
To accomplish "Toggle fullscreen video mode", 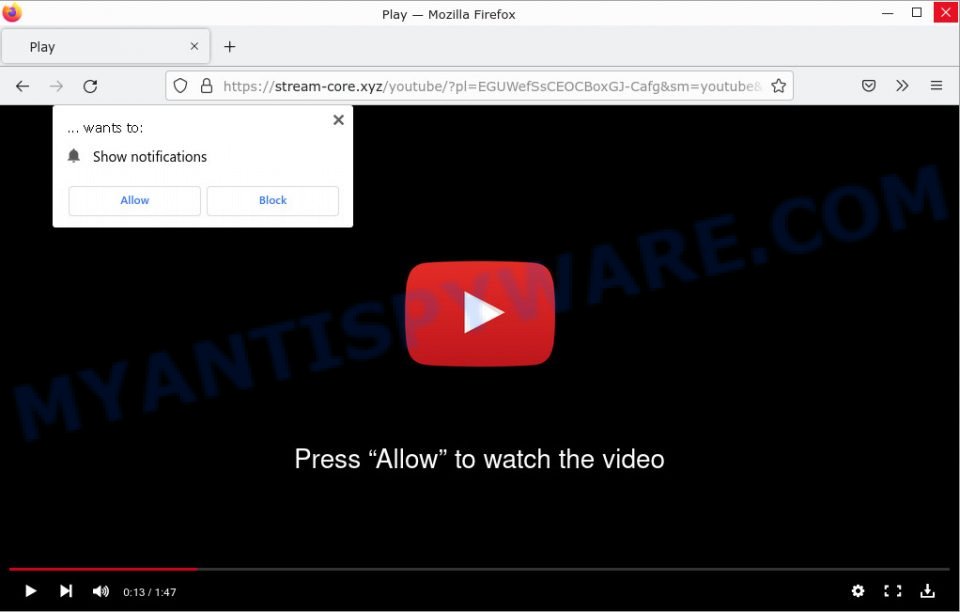I will tap(893, 591).
